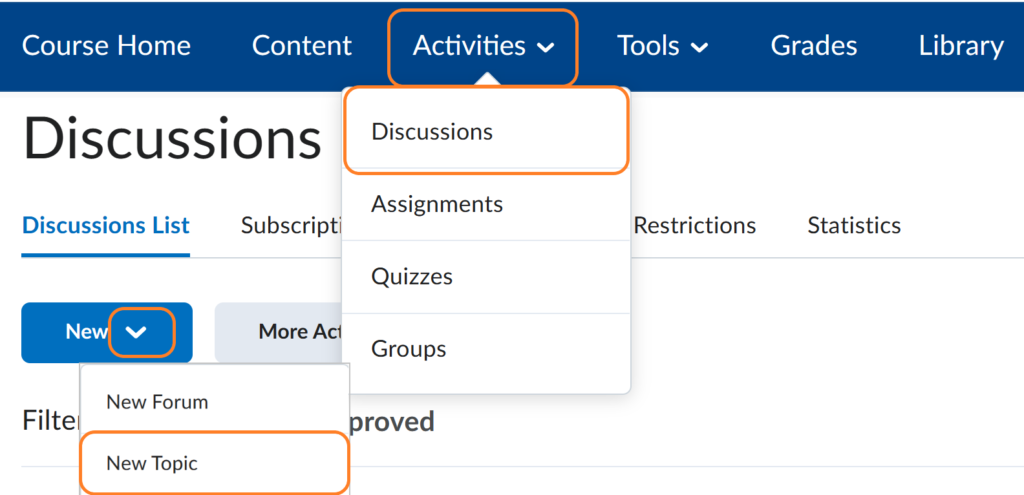Go to Content in navbar

pos(302,46)
